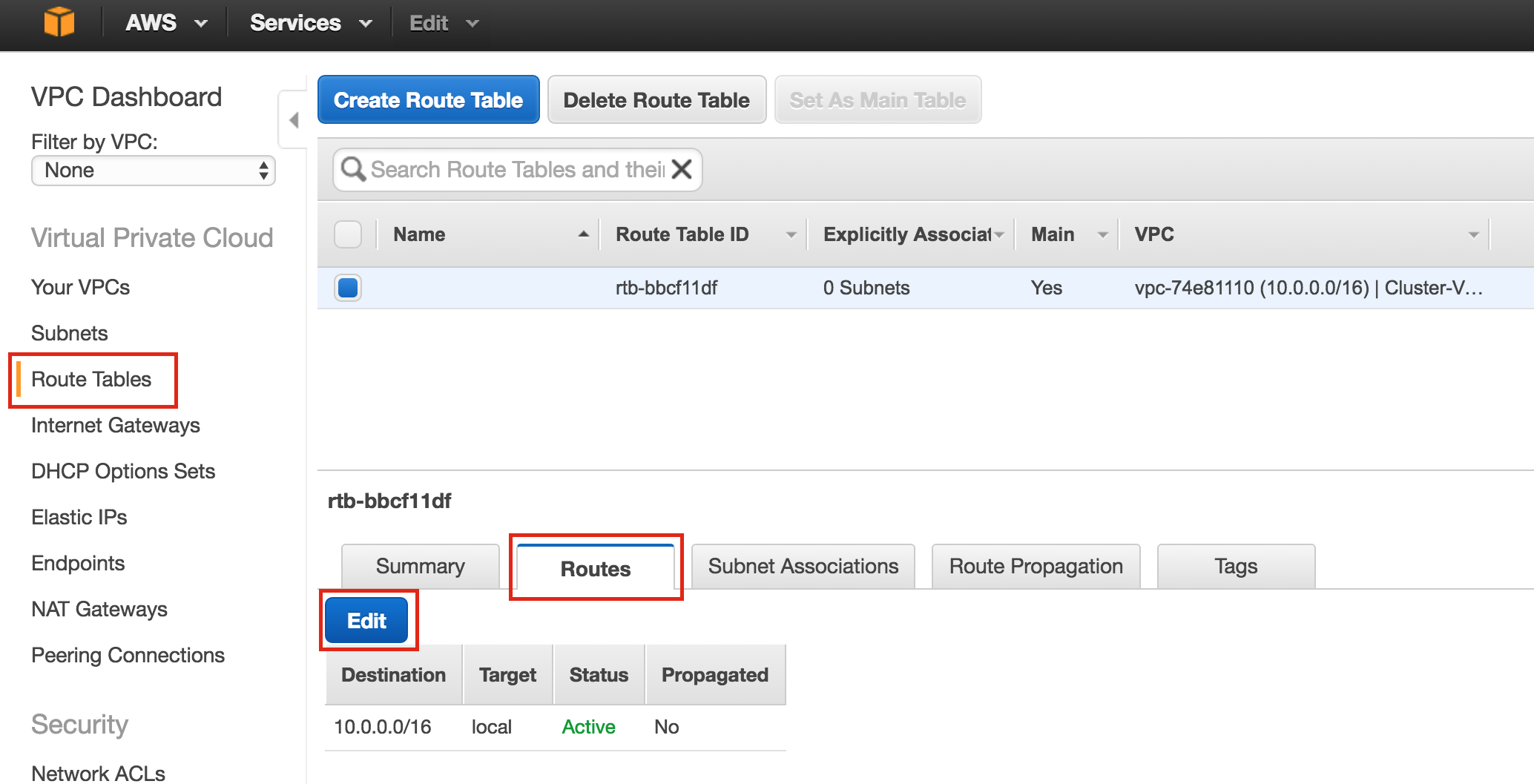
Task: Open VPC Dashboard link
Action: click(x=127, y=97)
